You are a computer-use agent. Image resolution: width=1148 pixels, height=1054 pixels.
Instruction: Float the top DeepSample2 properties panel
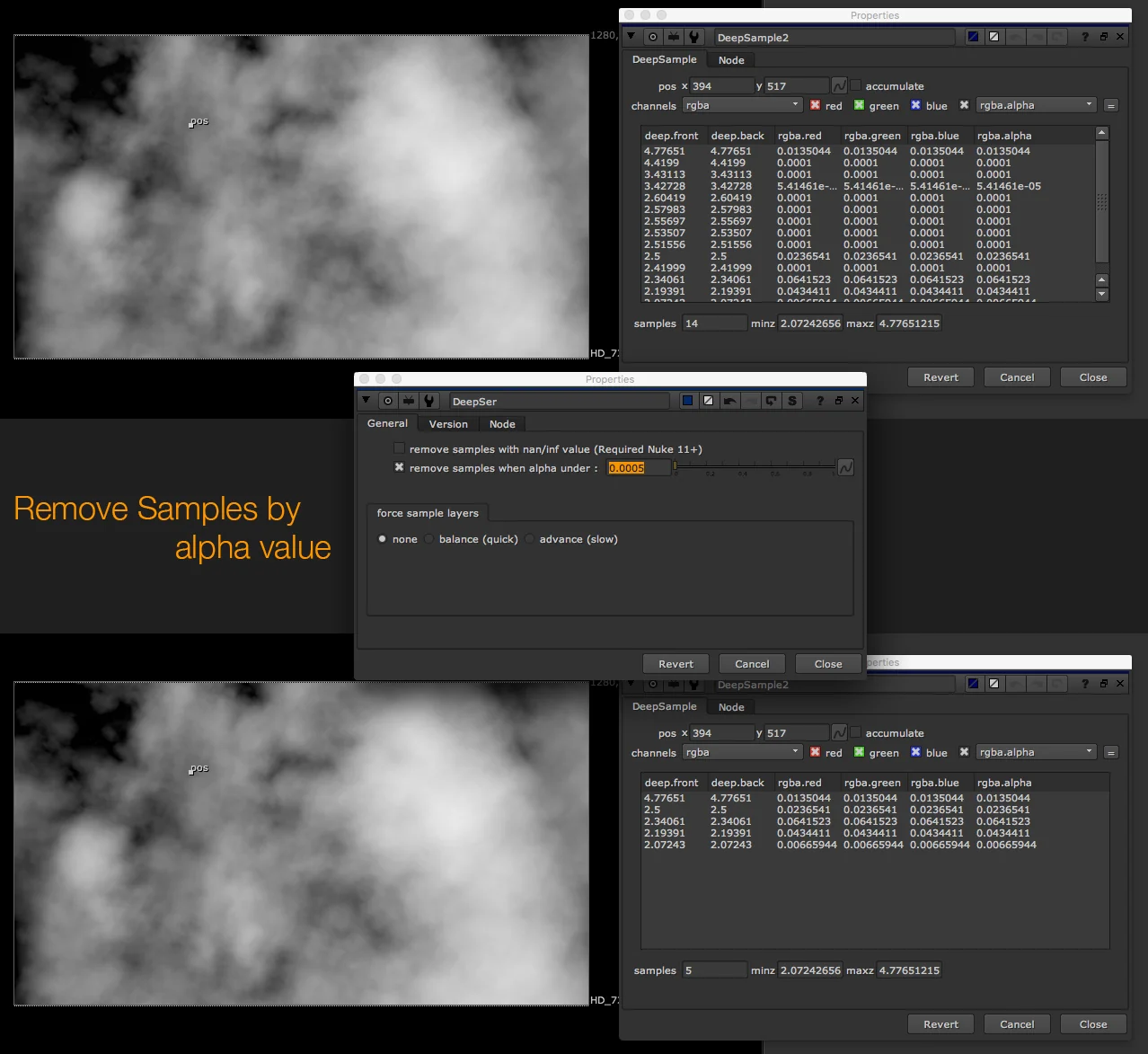1103,37
